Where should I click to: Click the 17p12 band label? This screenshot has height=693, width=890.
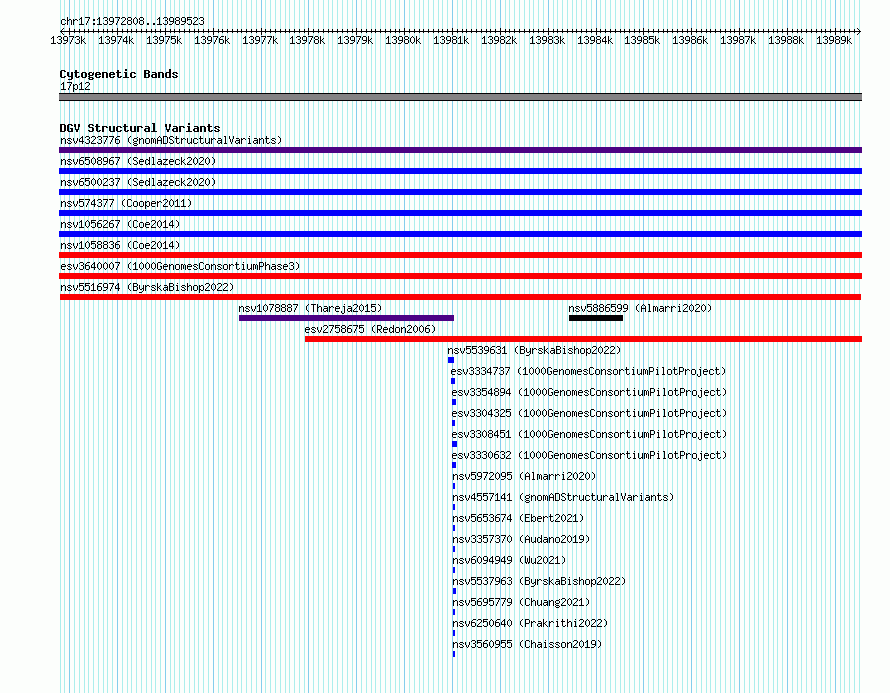coord(75,86)
